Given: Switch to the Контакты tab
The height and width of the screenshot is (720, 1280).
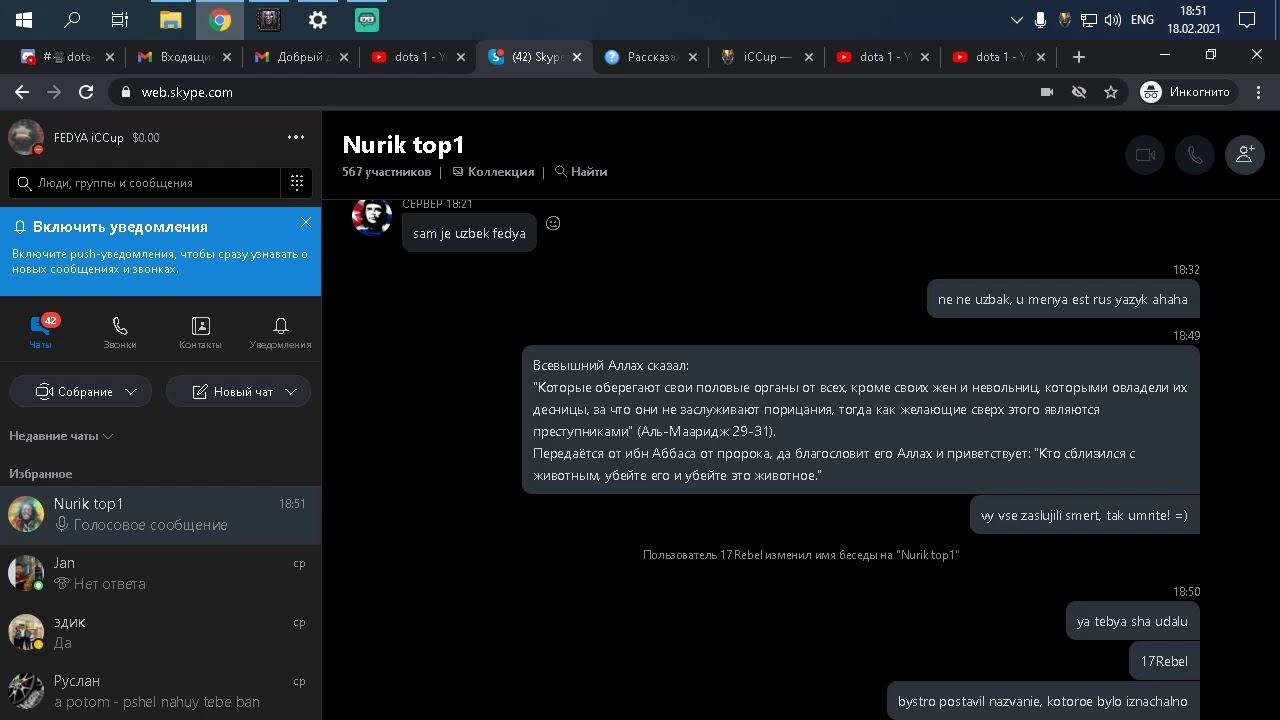Looking at the screenshot, I should pos(200,332).
